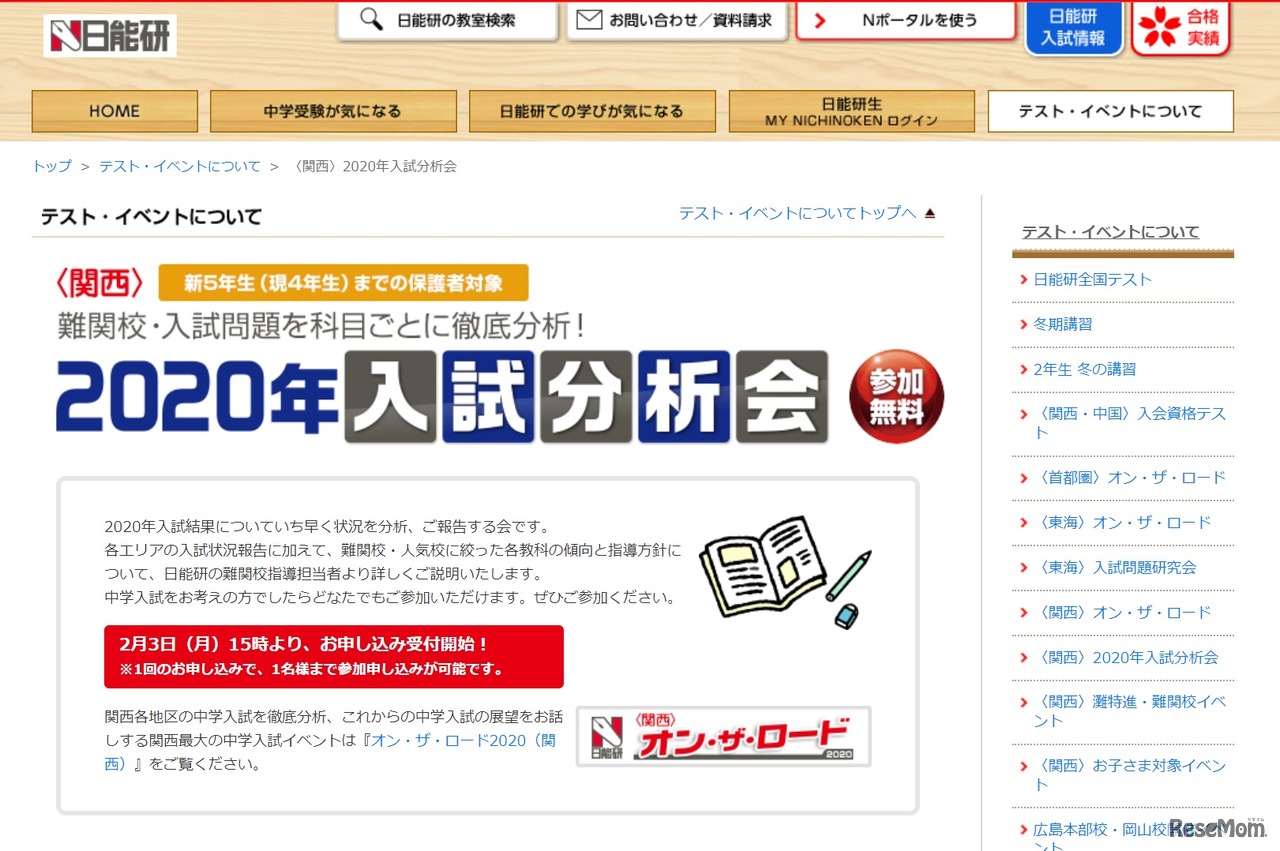Click the red application start notice banner
Screen dimensions: 1280x851
point(333,656)
